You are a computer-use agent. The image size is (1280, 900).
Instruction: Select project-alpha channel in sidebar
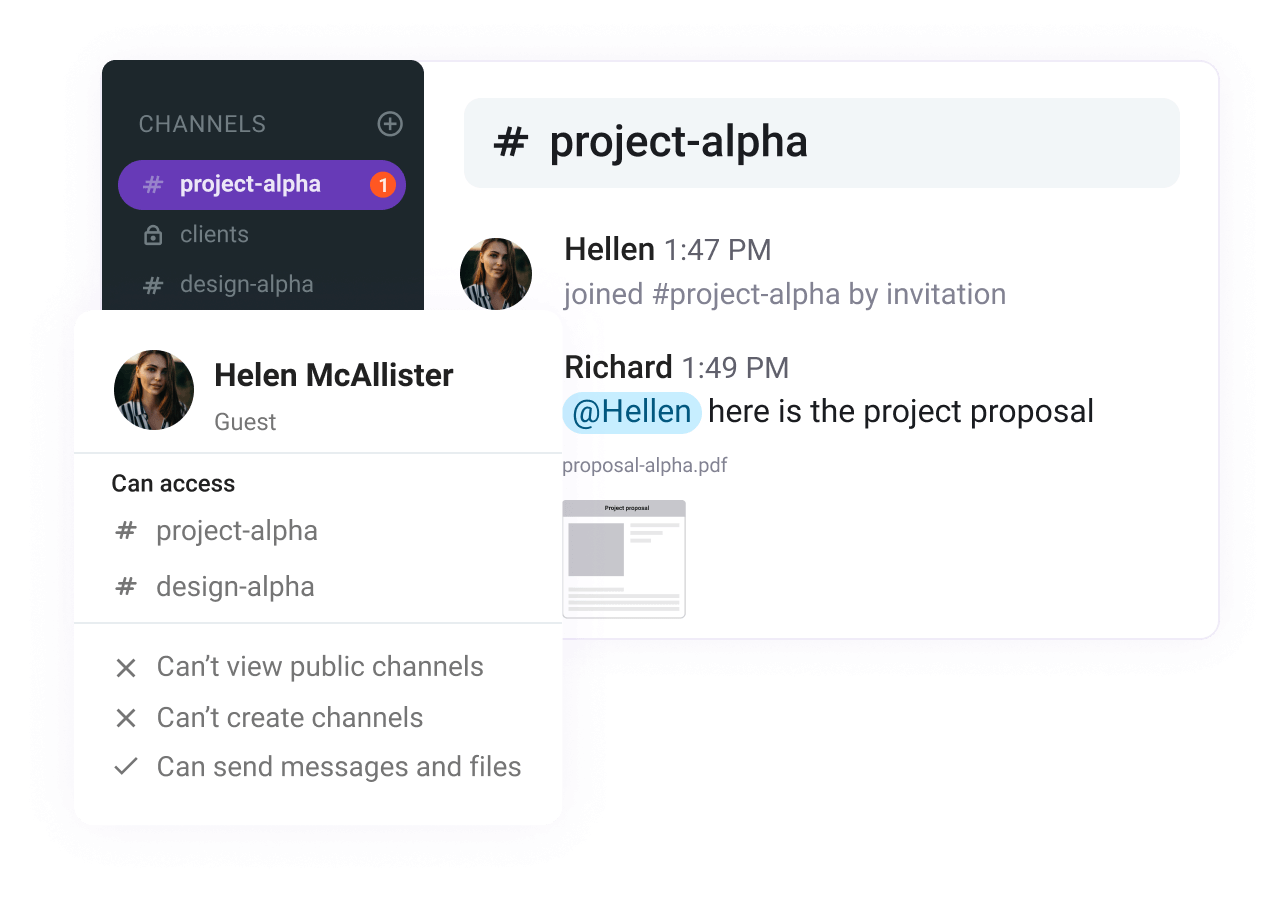pyautogui.click(x=250, y=185)
